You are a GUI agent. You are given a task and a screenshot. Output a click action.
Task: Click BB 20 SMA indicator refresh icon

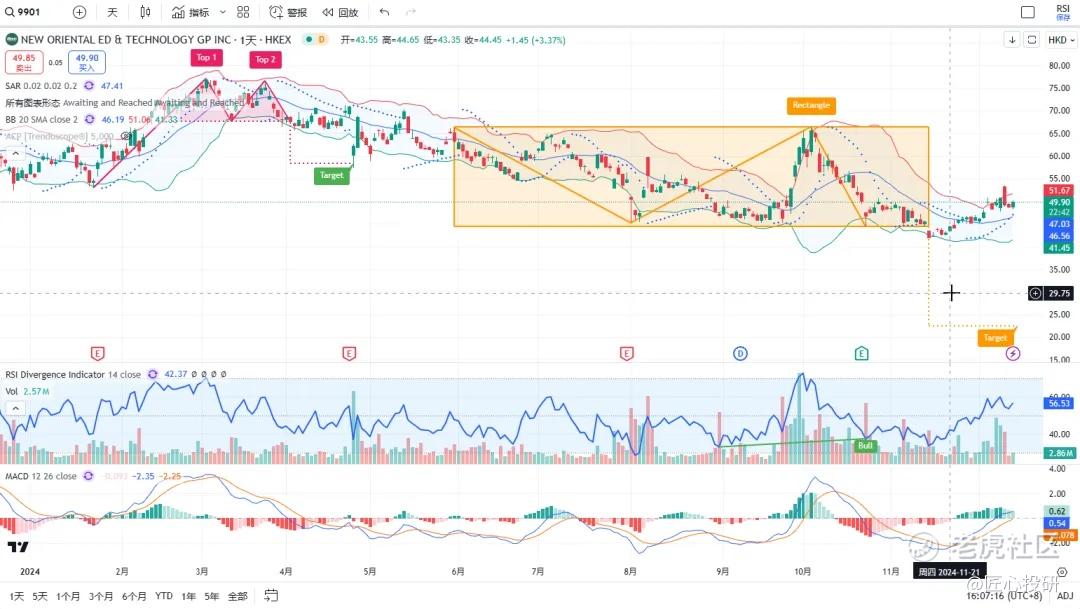[x=90, y=119]
